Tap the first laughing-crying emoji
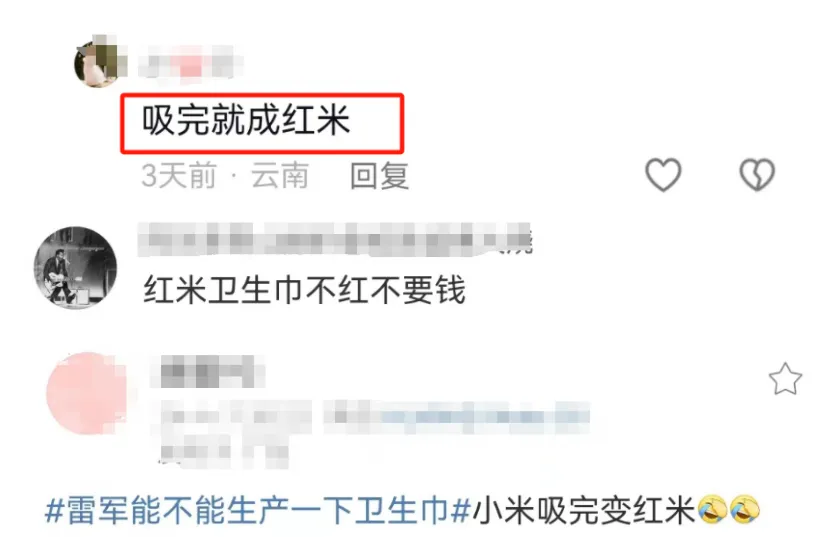 (x=712, y=509)
